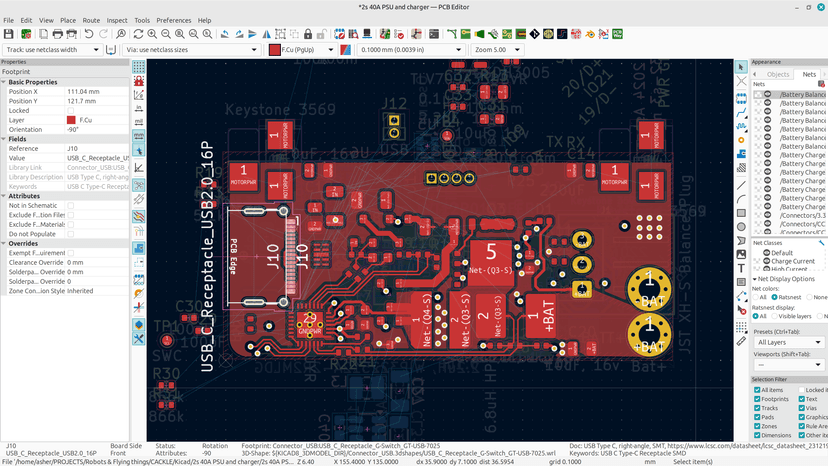
Task: Click the red F.Cu layer color swatch
Action: tap(275, 49)
